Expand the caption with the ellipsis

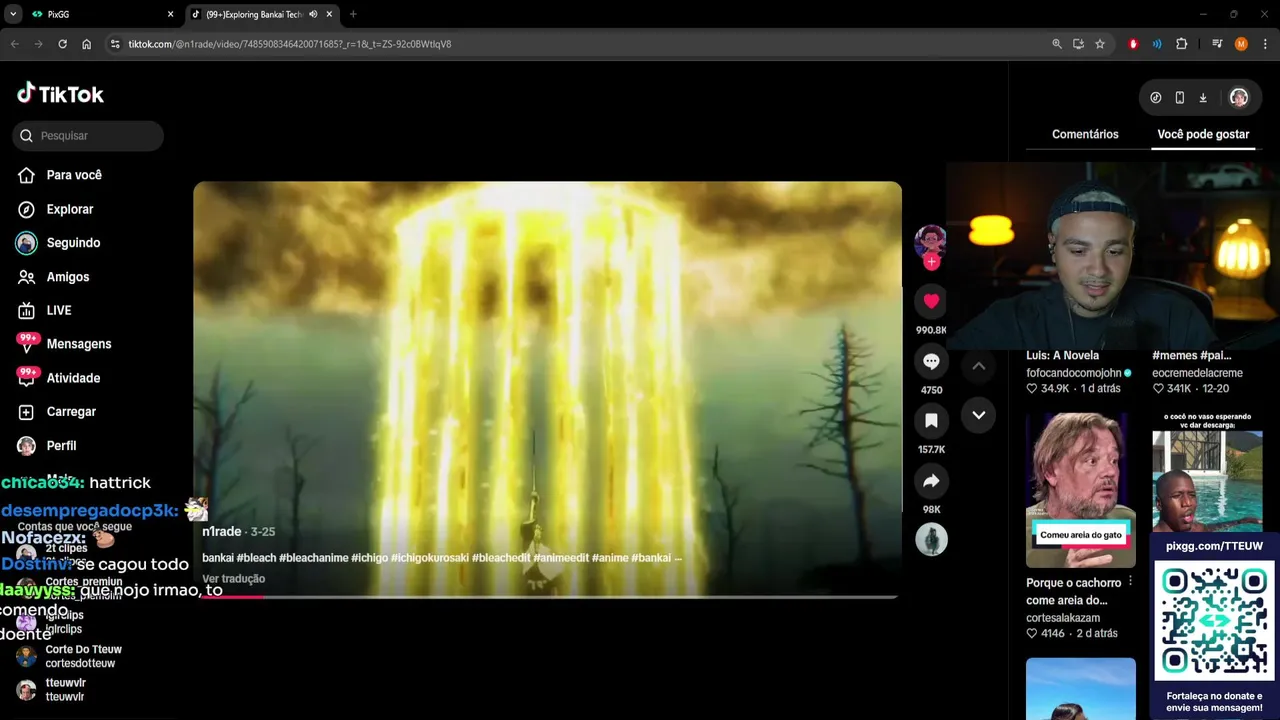[677, 558]
